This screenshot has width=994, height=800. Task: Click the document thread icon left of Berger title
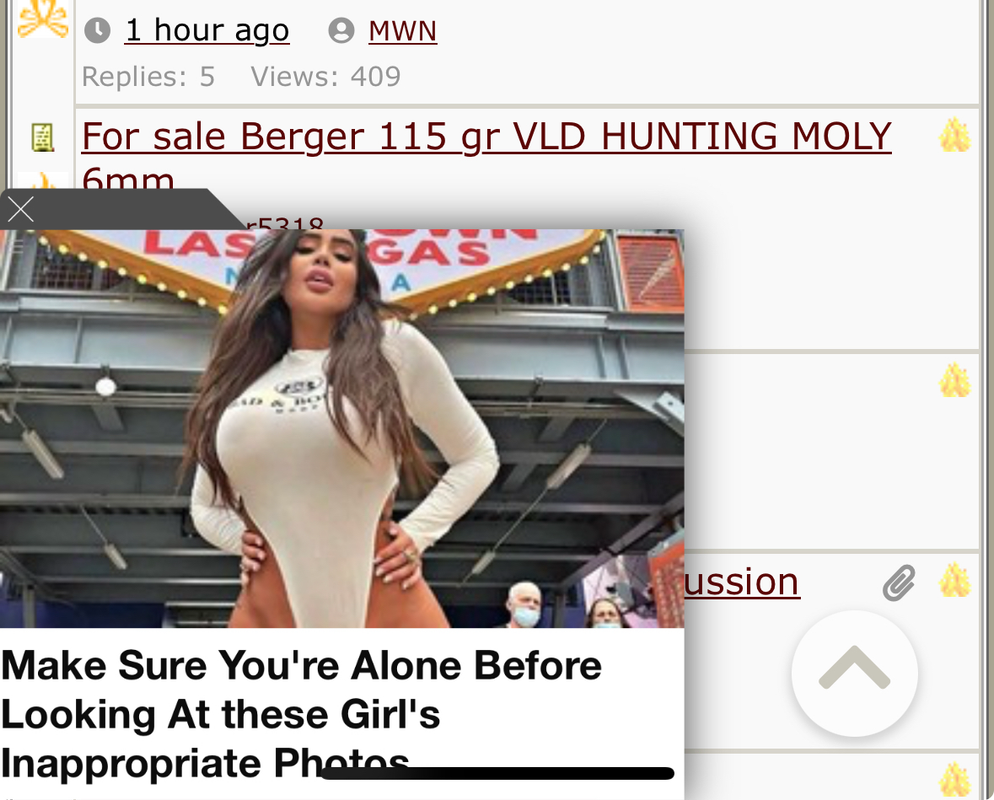click(42, 138)
